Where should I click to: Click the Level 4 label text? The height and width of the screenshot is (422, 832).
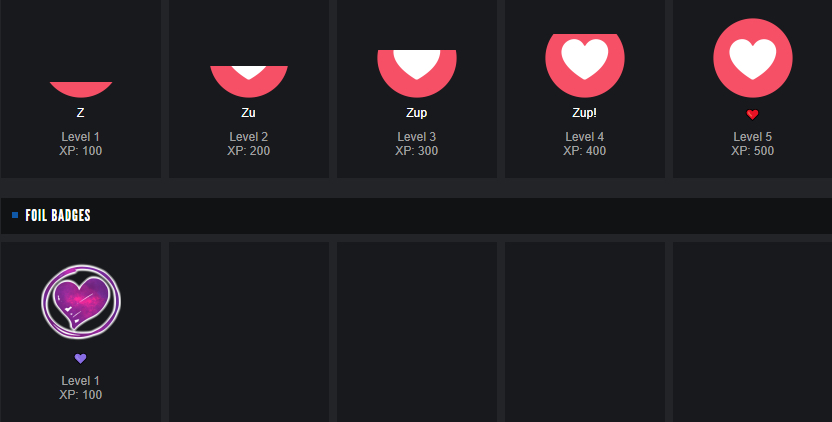(x=584, y=137)
